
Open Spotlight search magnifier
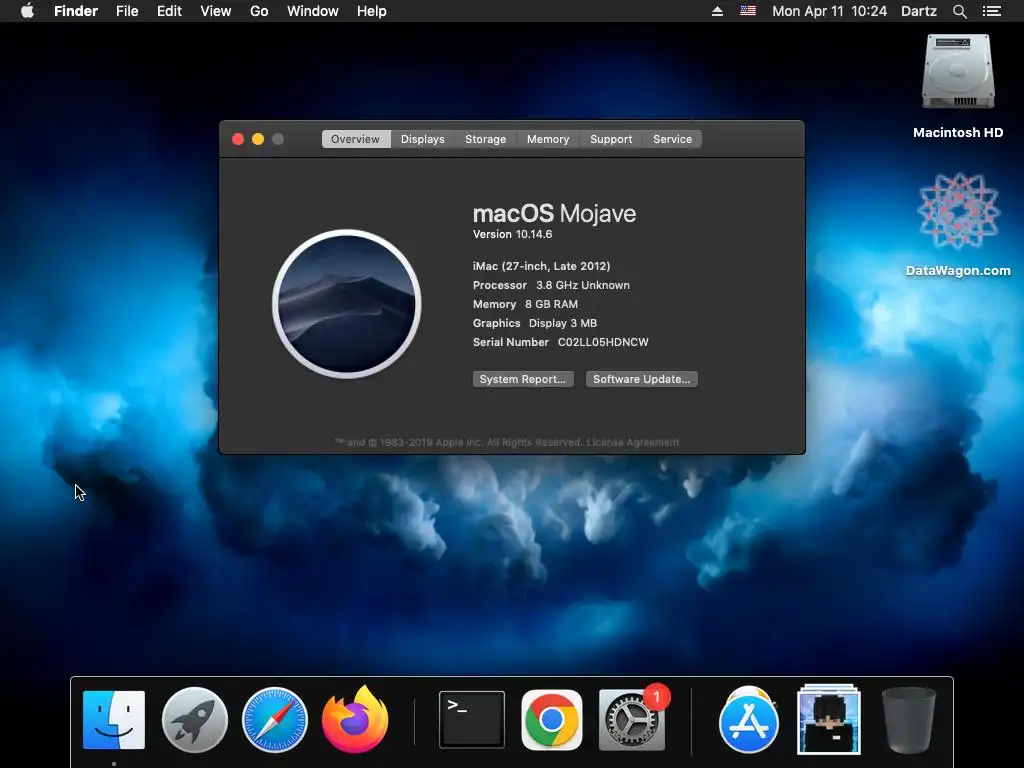[959, 11]
